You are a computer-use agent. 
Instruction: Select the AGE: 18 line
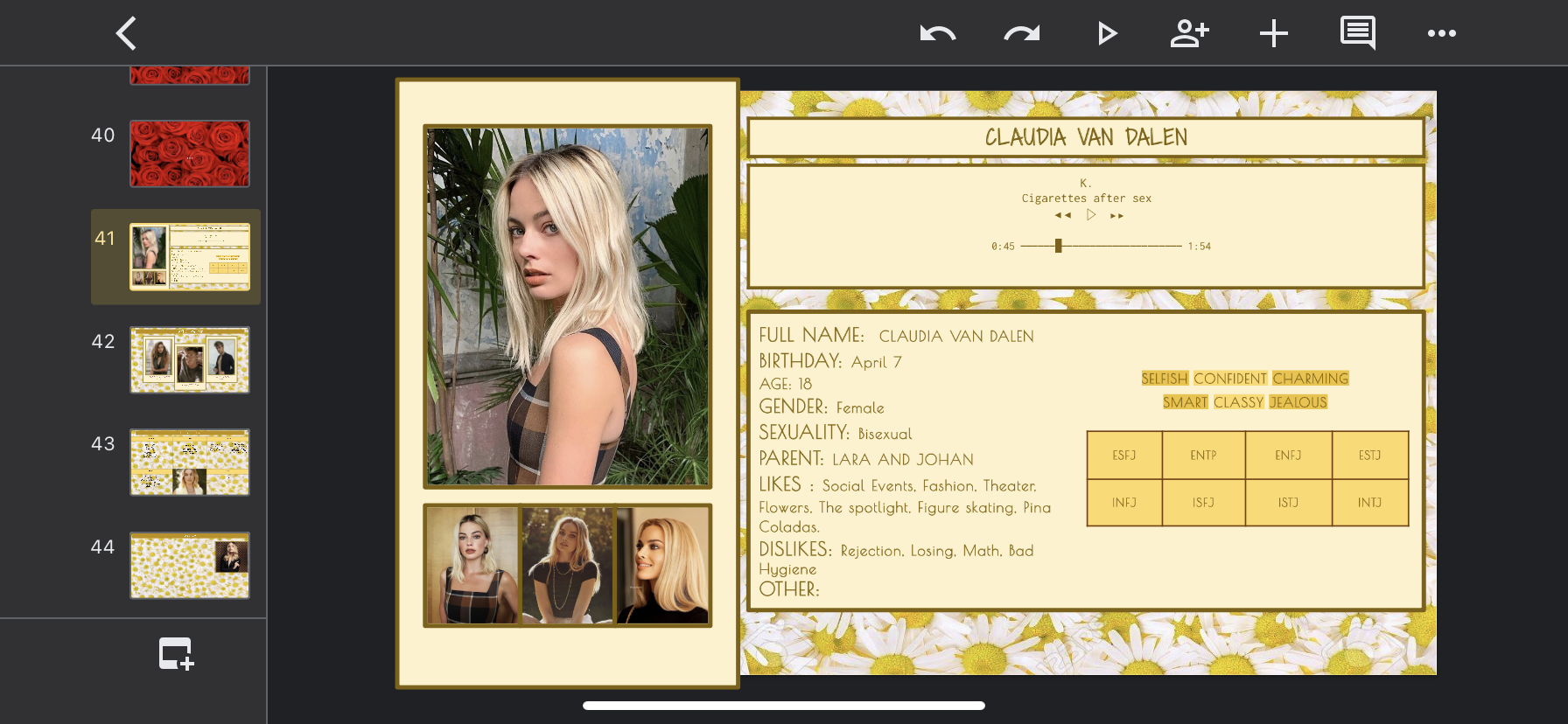[786, 384]
